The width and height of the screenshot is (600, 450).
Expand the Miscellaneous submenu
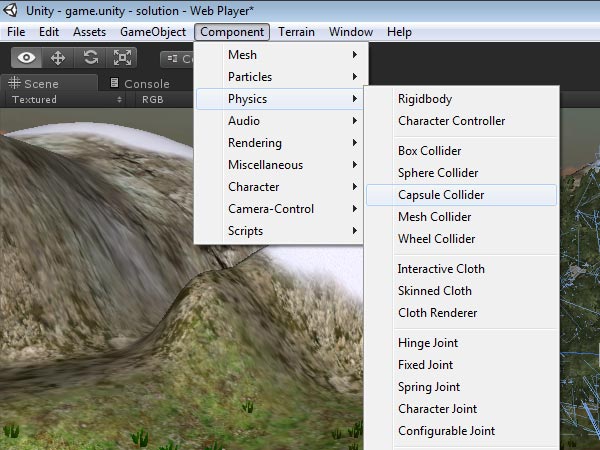[279, 165]
